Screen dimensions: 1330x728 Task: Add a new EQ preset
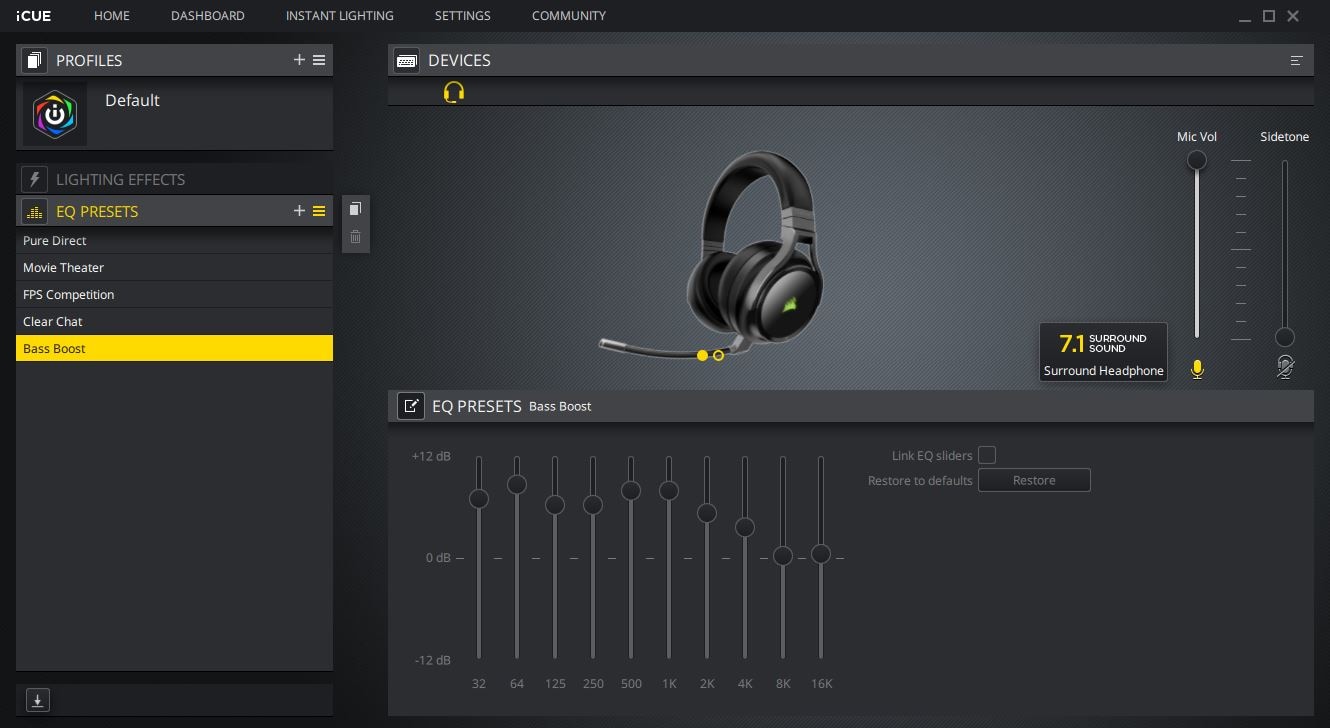299,211
